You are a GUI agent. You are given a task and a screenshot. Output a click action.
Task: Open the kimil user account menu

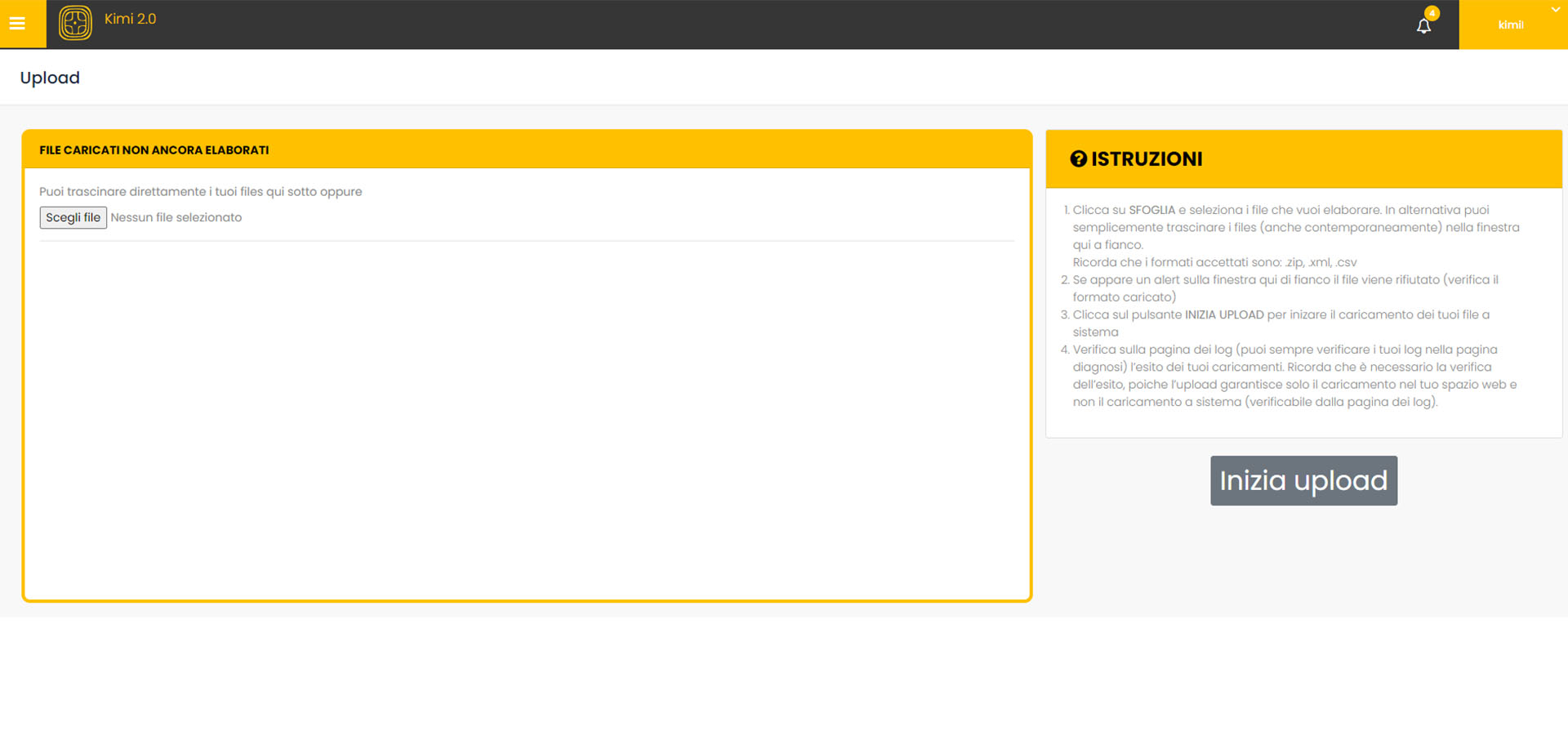coord(1510,25)
